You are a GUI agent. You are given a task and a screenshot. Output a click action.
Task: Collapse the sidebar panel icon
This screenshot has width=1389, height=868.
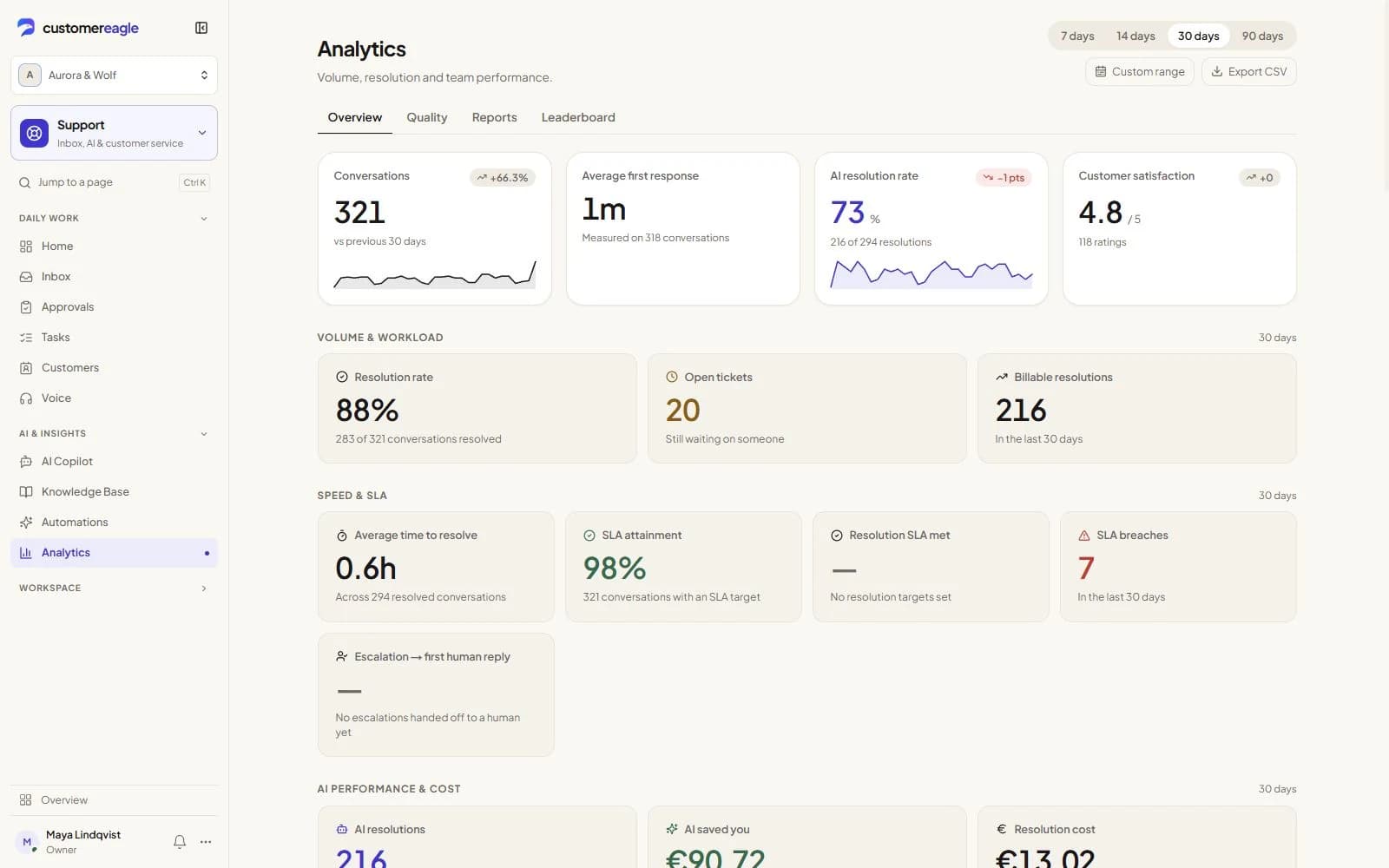(201, 28)
